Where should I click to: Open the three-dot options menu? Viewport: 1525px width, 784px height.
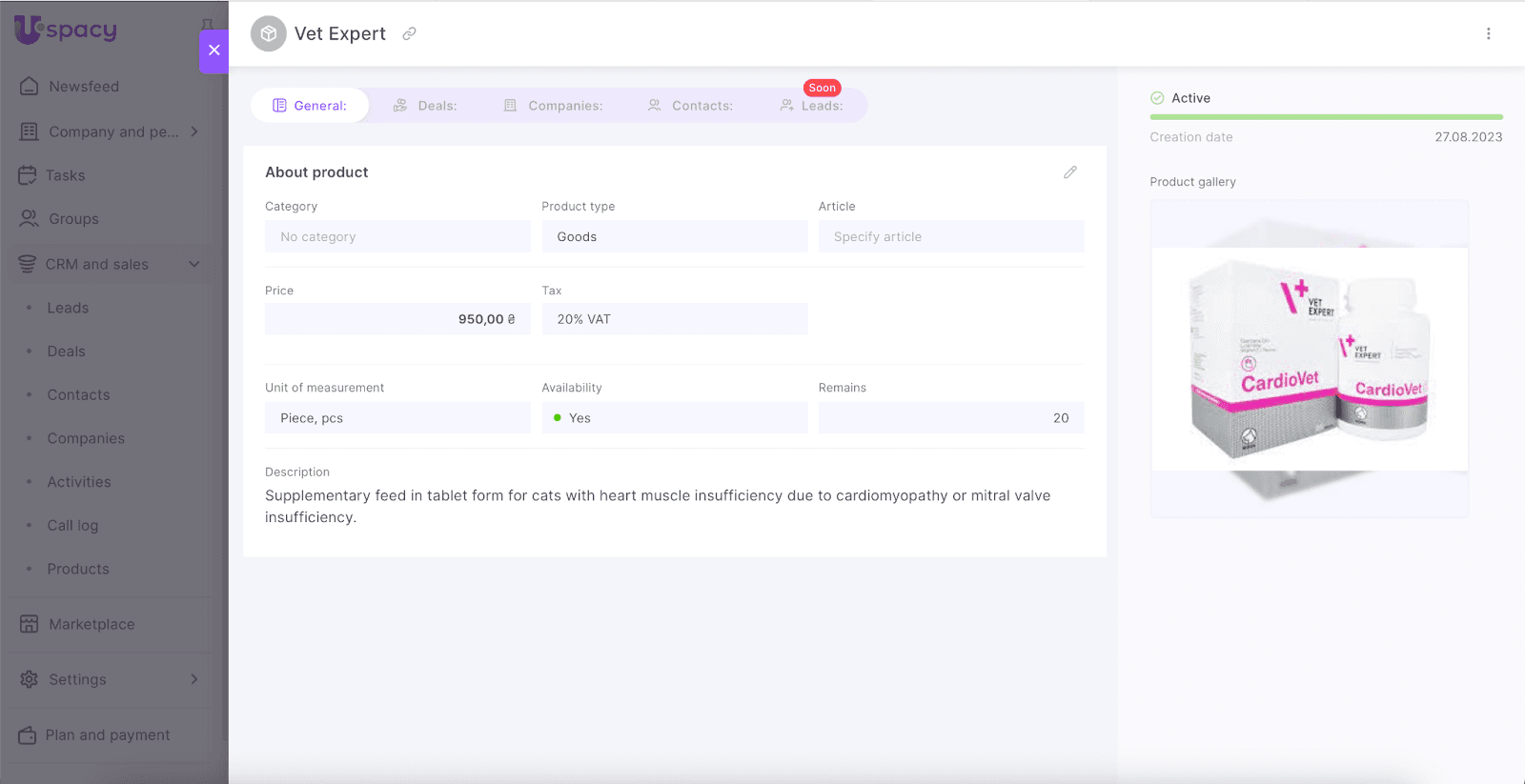1488,33
